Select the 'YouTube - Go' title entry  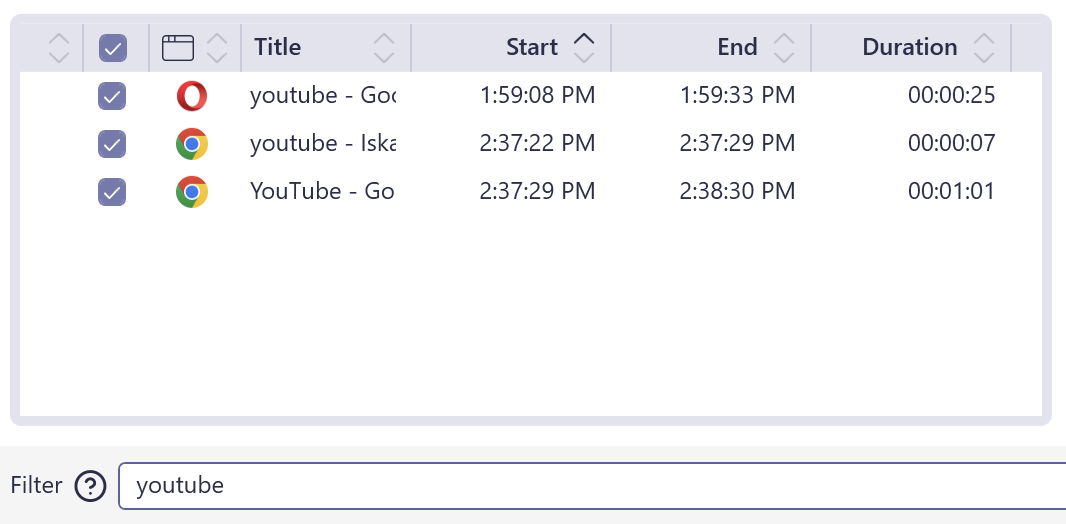coord(322,191)
